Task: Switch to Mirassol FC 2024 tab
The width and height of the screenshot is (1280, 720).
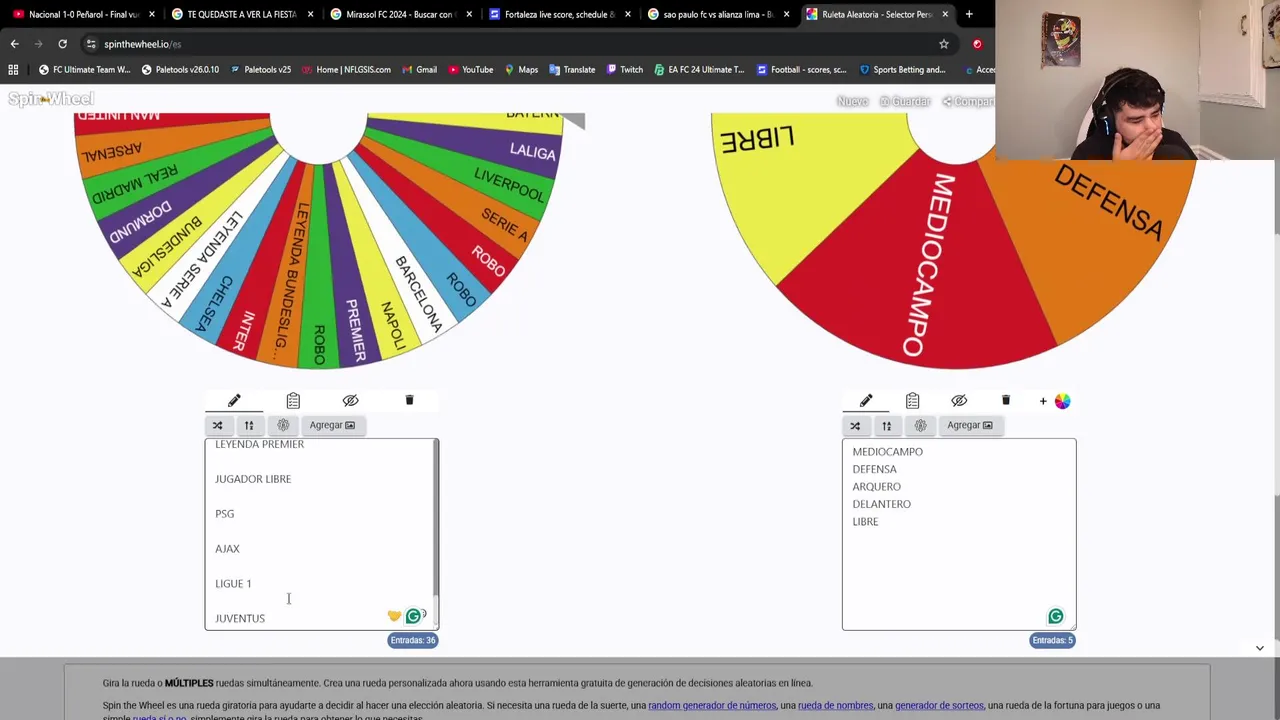Action: point(400,14)
